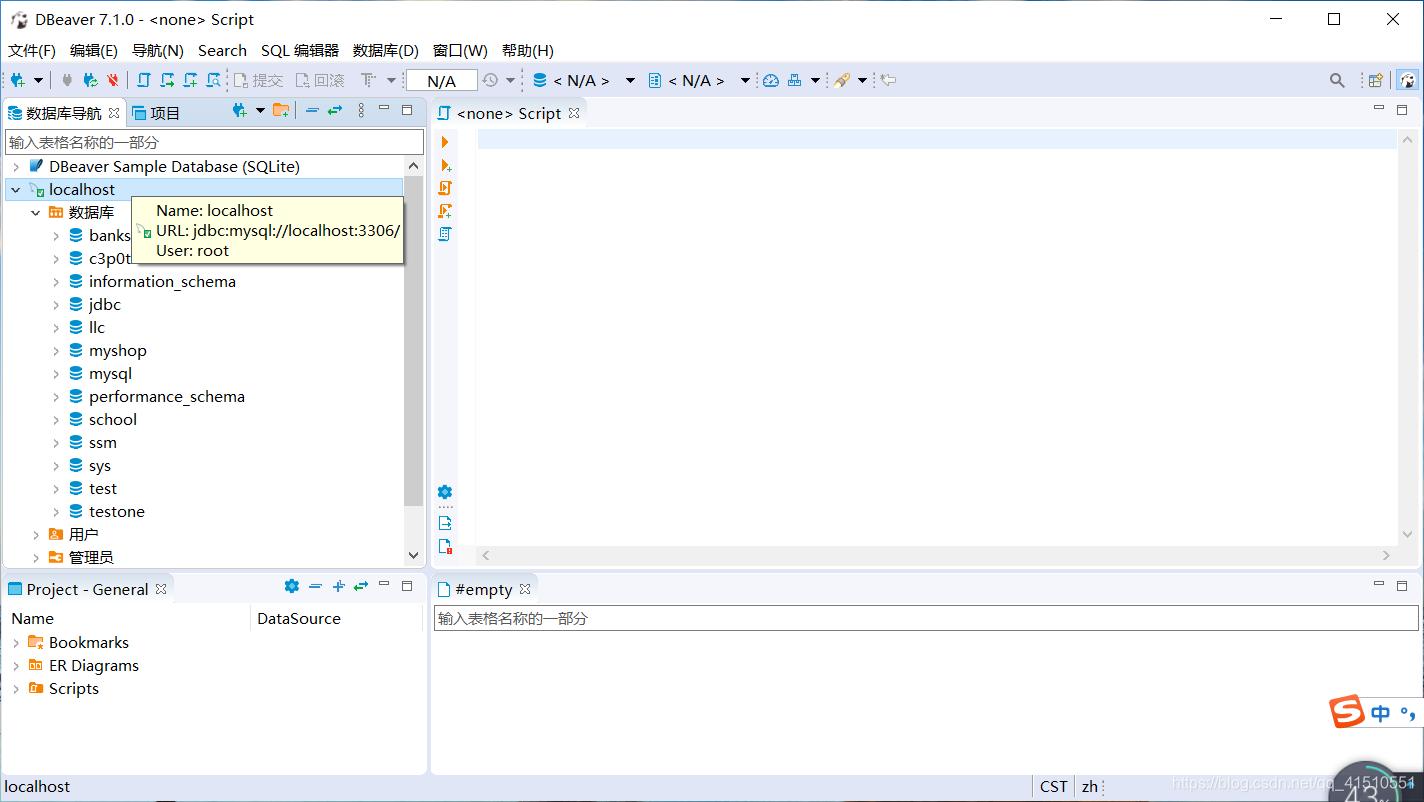Click the Connect plug icon in main toolbar
The image size is (1424, 802).
coord(67,80)
